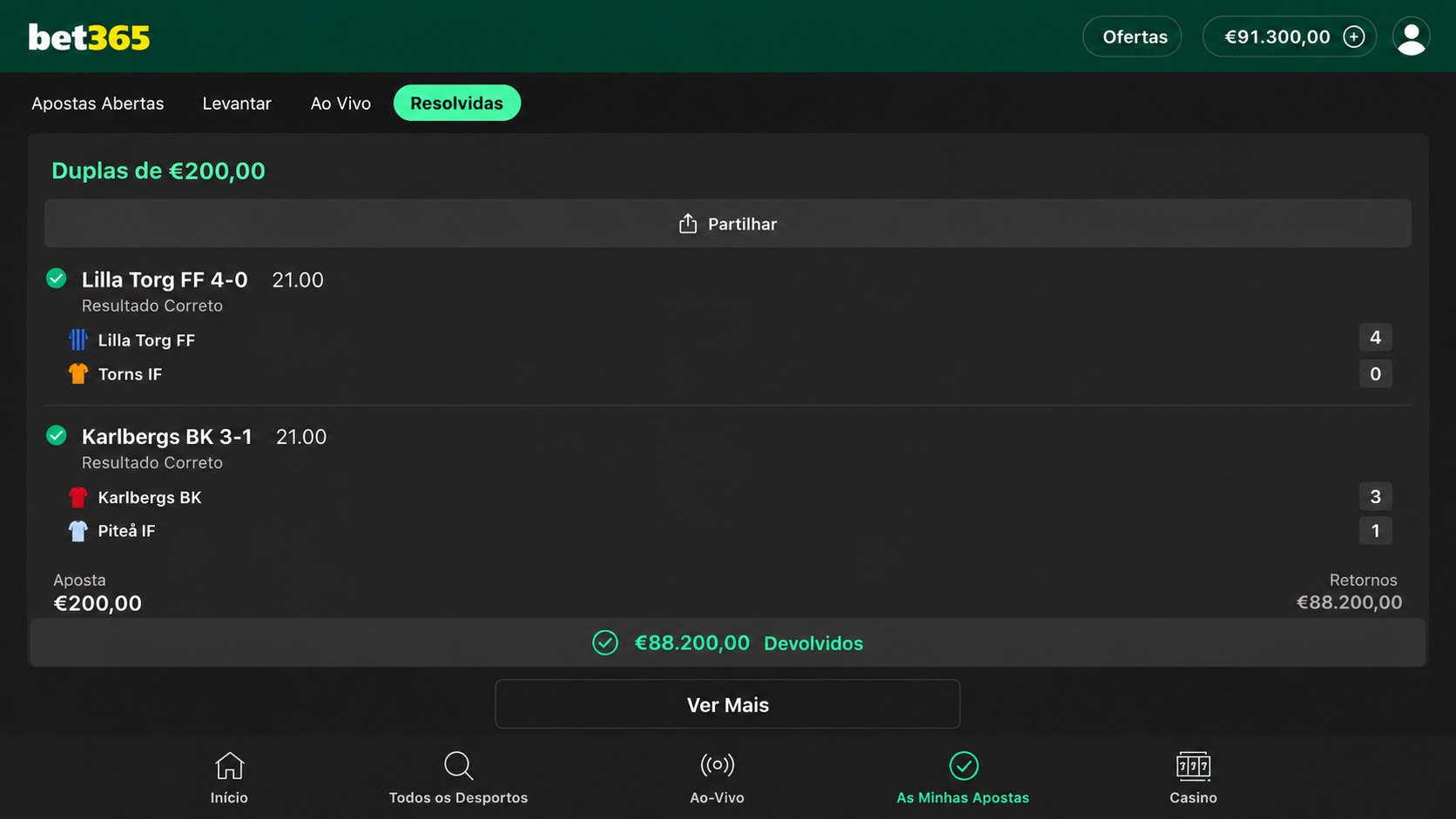
Task: Tap the deposit plus icon beside balance
Action: (x=1354, y=37)
